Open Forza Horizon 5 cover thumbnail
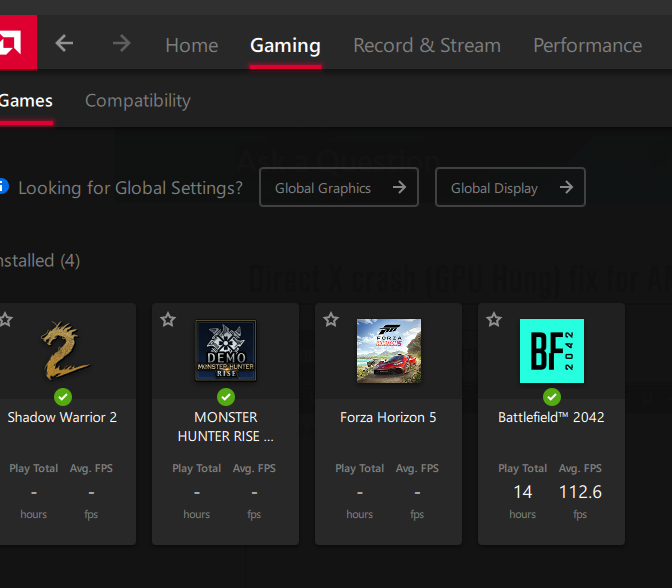Image resolution: width=672 pixels, height=588 pixels. tap(389, 351)
